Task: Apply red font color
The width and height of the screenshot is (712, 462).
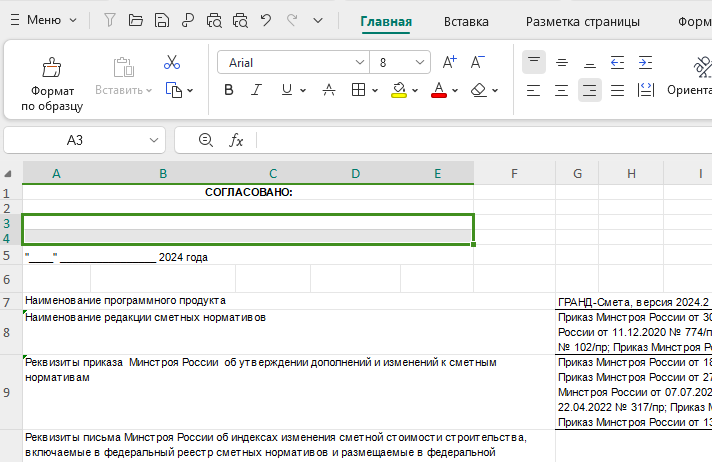Action: pyautogui.click(x=439, y=90)
